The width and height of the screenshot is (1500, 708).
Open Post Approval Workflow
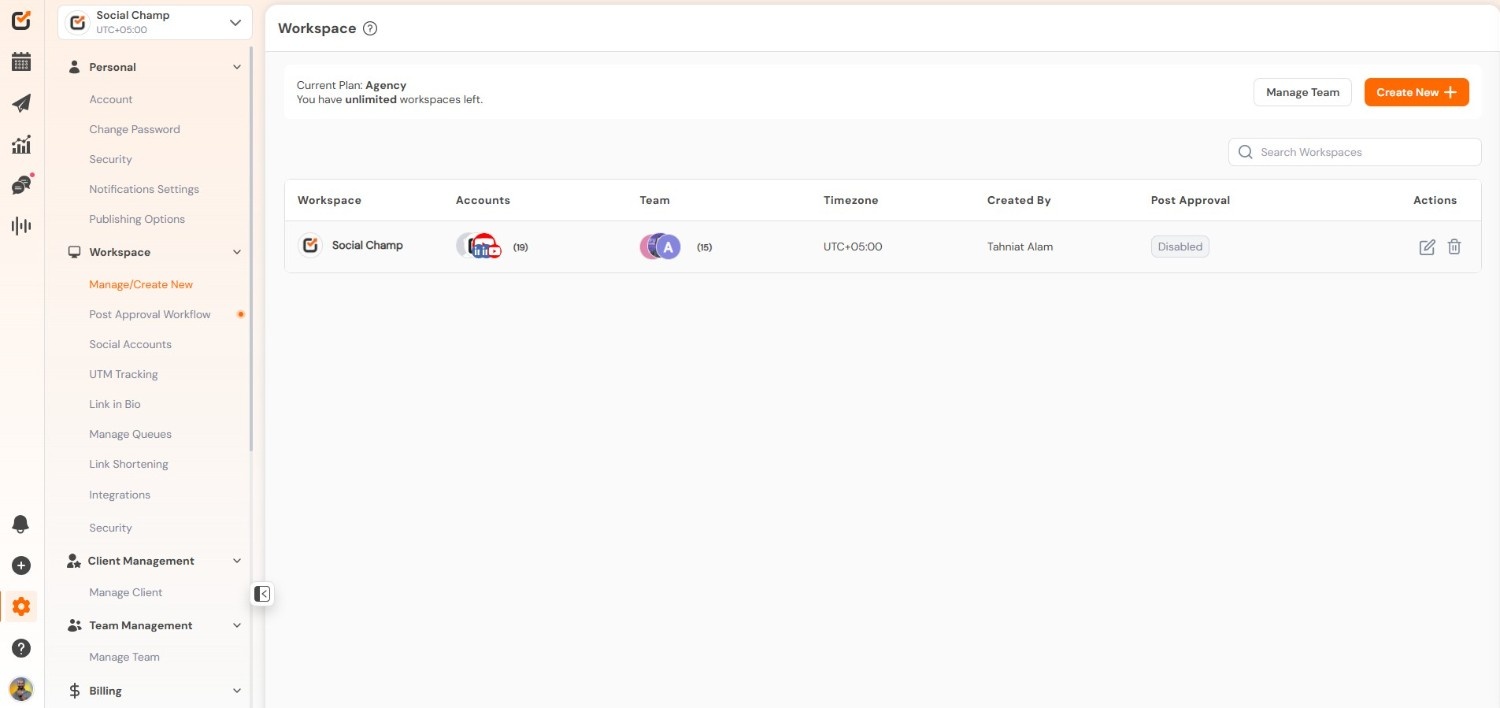[x=150, y=314]
